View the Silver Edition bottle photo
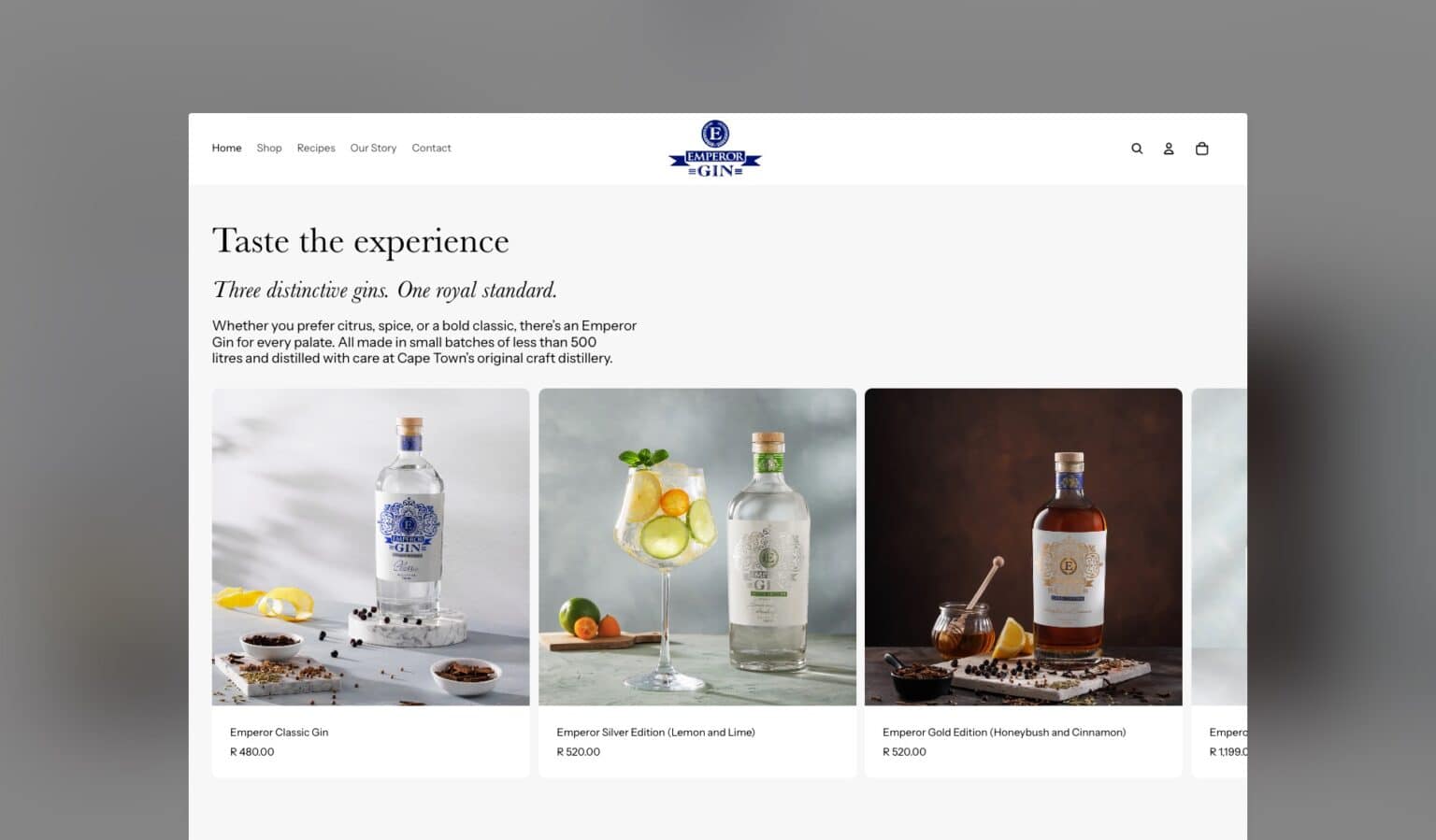Image resolution: width=1436 pixels, height=840 pixels. point(697,547)
